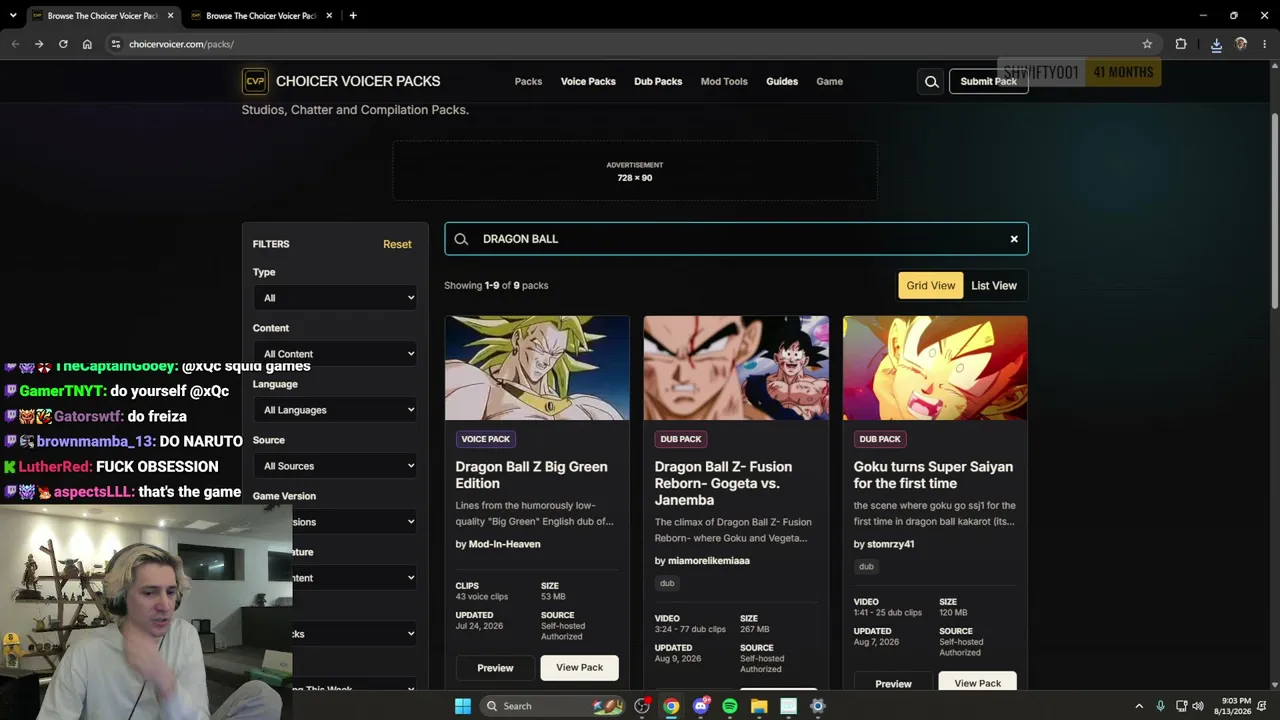Image resolution: width=1280 pixels, height=720 pixels.
Task: Open the volume icon in system tray
Action: [x=1199, y=706]
